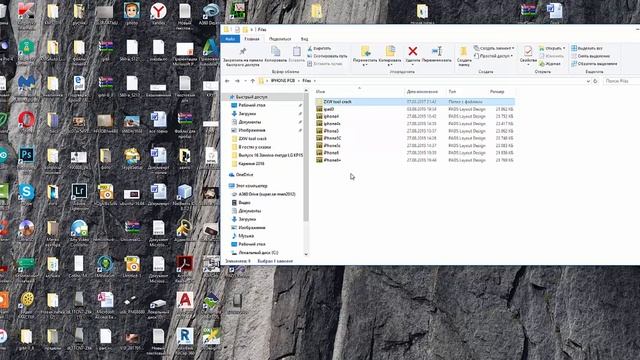
Task: Select the iphone4s file
Action: click(x=415, y=124)
